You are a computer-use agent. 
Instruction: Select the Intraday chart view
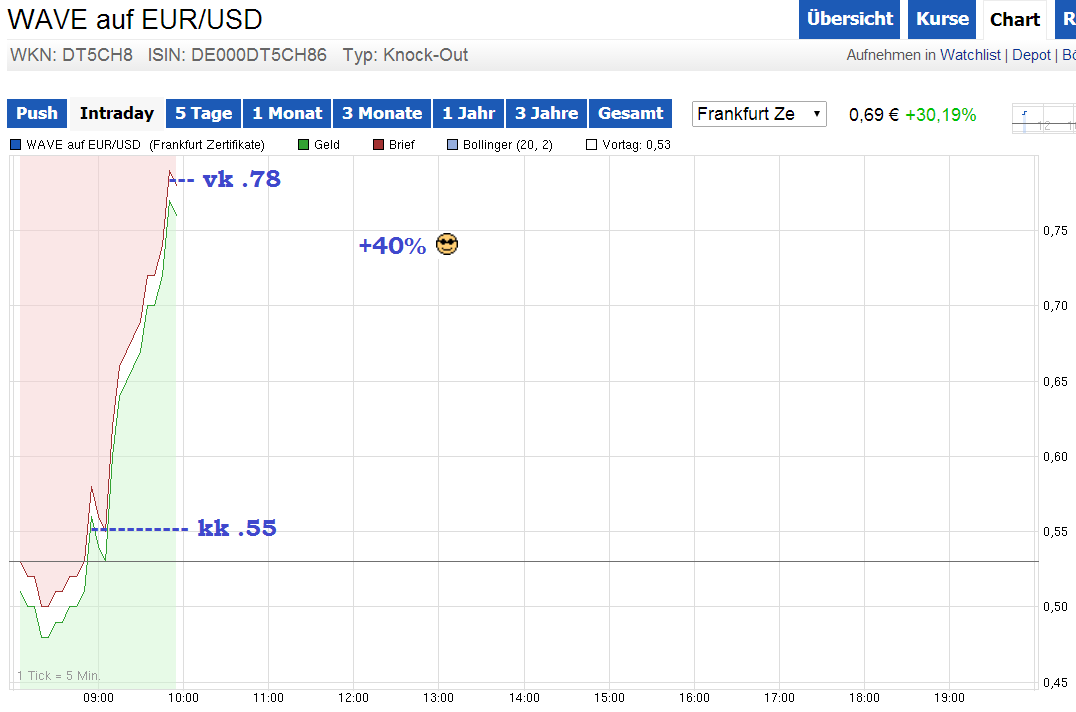[x=116, y=113]
